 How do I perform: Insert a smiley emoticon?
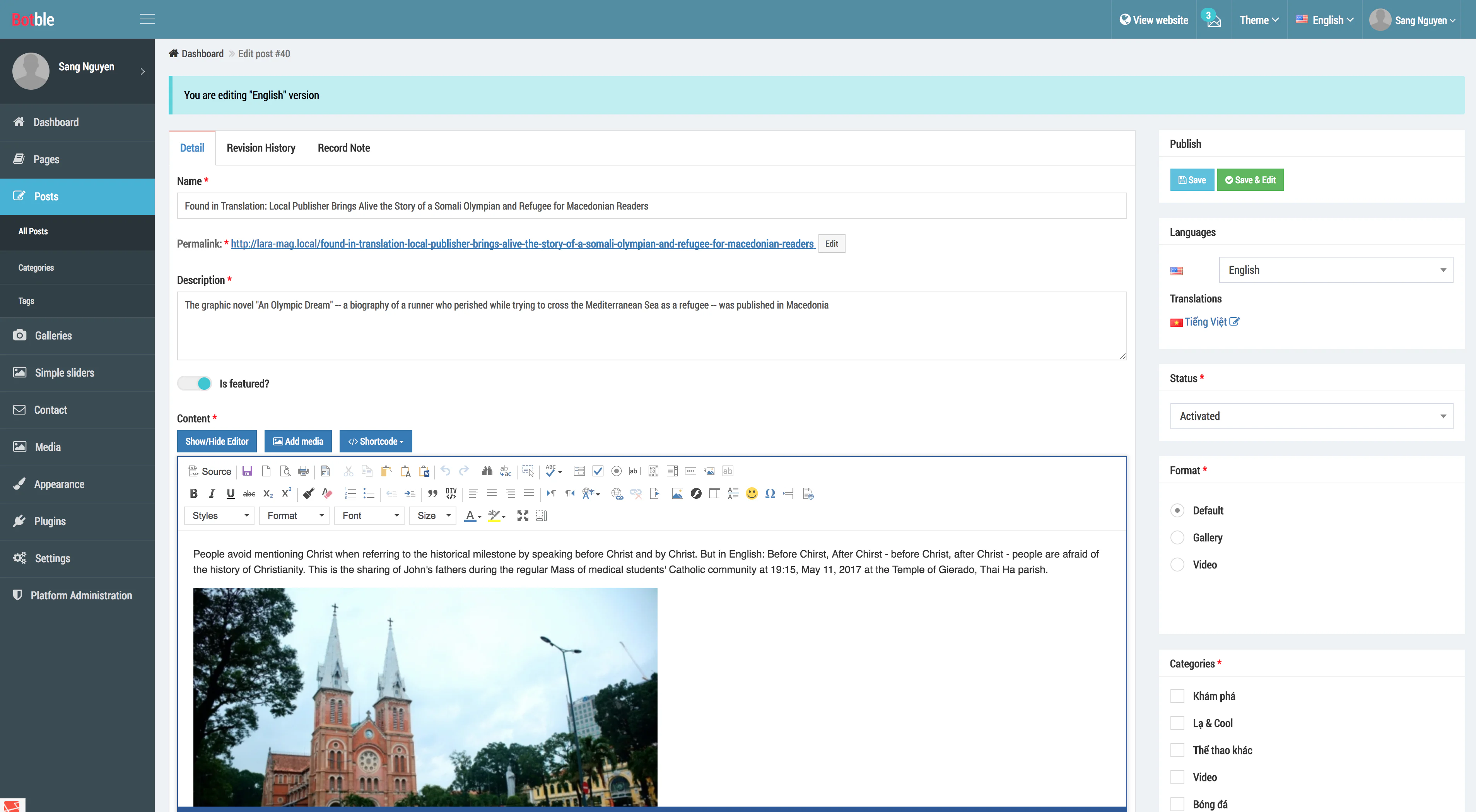[752, 494]
